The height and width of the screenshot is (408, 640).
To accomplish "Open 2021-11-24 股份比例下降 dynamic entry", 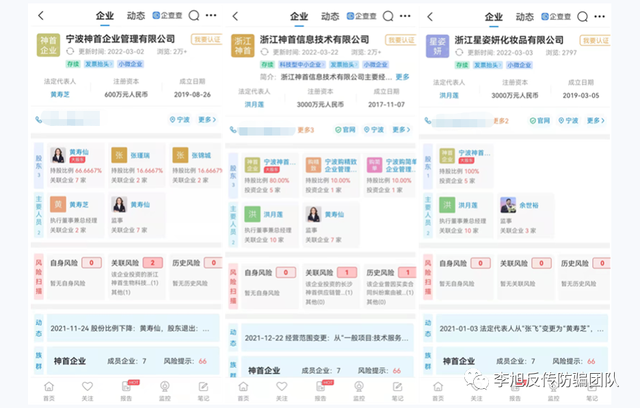I will coord(133,328).
